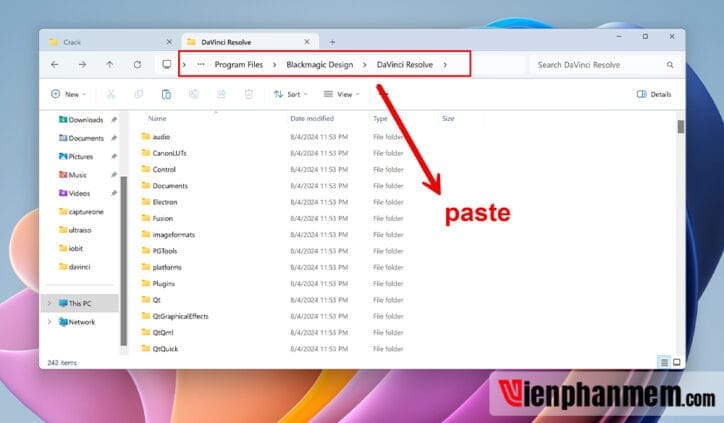Open the New dropdown menu

coord(68,94)
